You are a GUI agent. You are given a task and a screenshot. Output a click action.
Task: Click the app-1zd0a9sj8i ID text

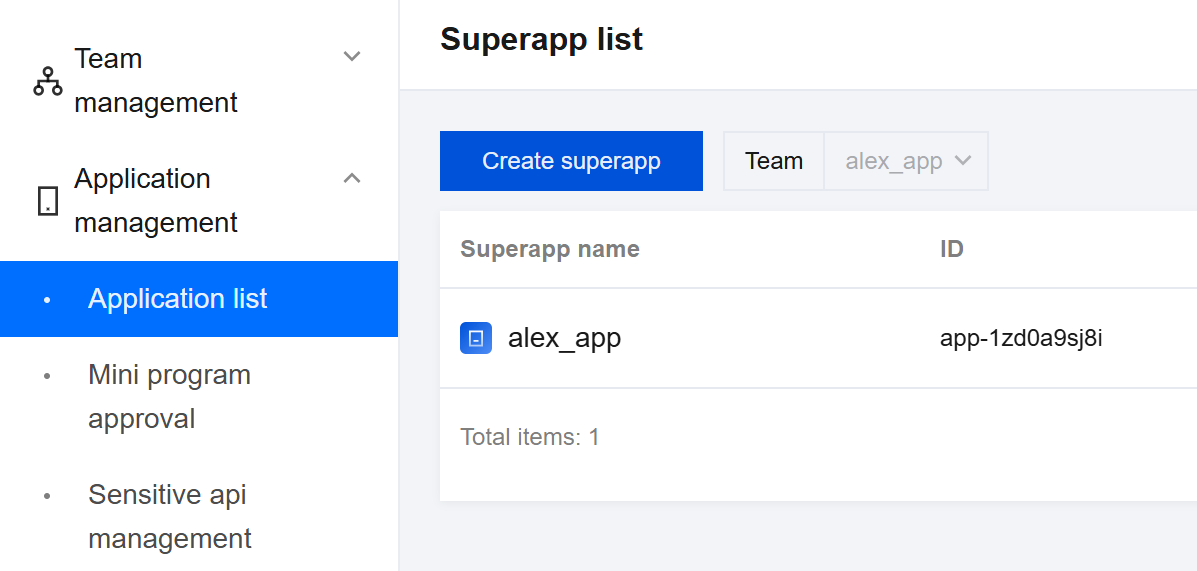coord(1021,338)
